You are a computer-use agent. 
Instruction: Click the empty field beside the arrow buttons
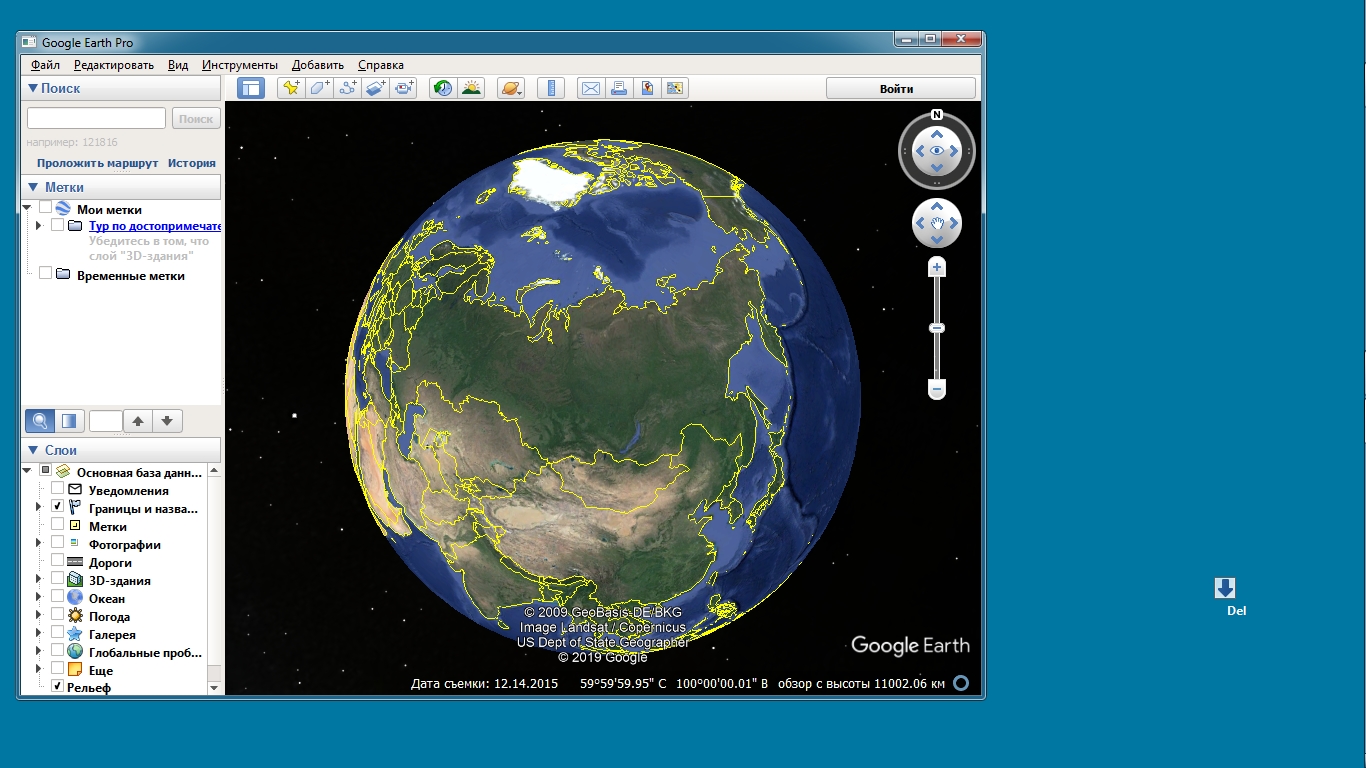(x=105, y=421)
